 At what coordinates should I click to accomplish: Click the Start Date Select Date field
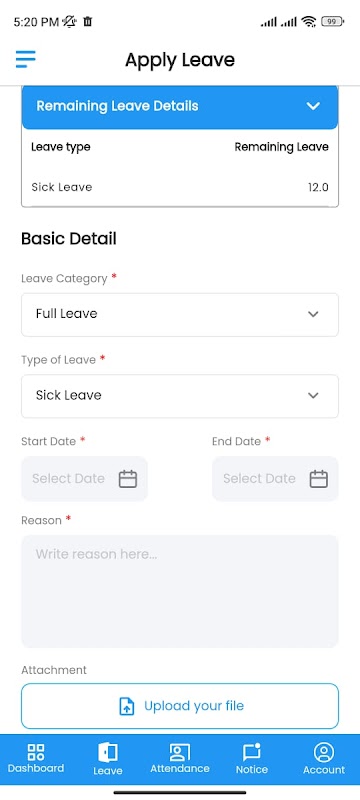click(85, 479)
